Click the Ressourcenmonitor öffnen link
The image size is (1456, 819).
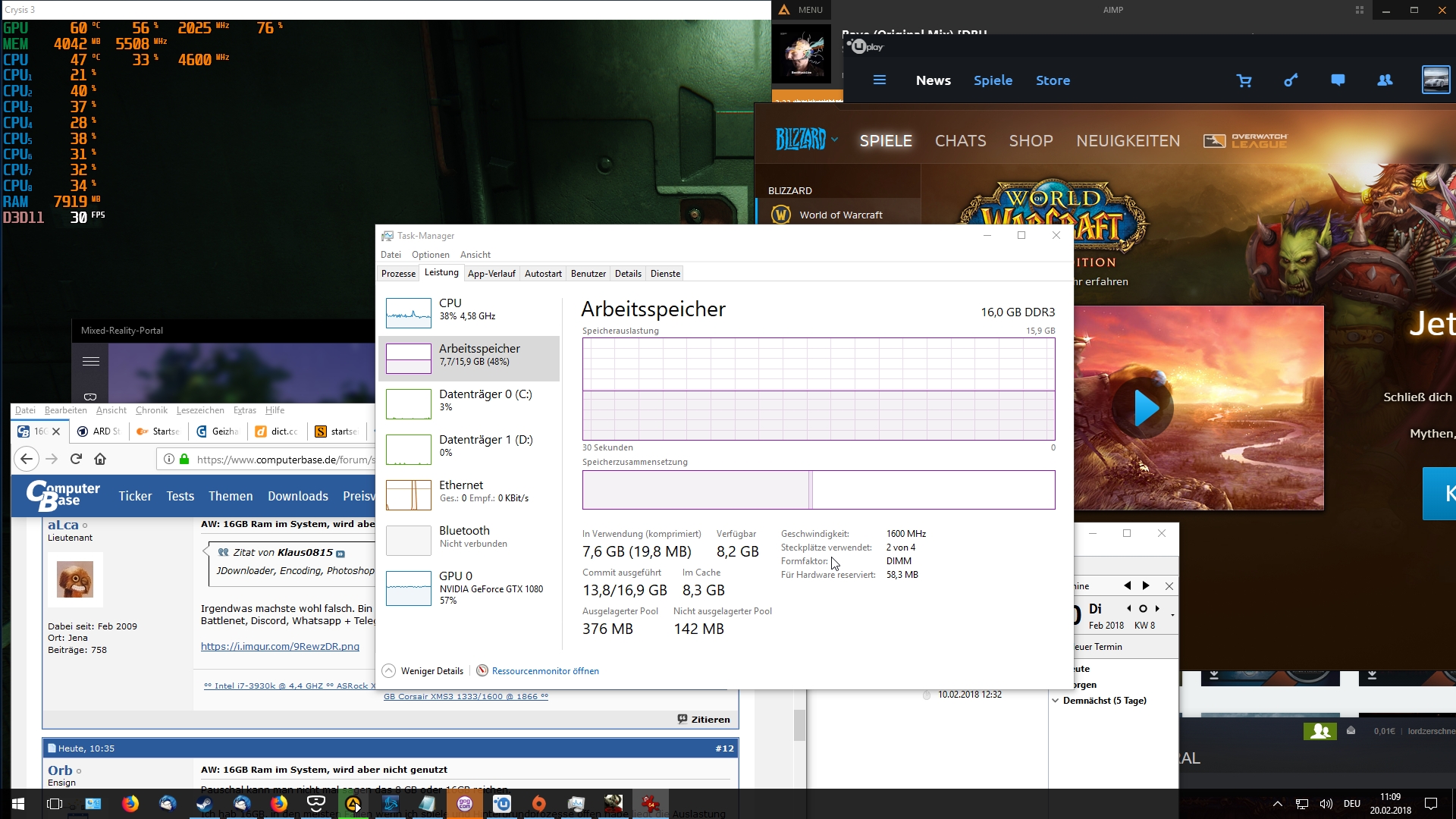(544, 671)
